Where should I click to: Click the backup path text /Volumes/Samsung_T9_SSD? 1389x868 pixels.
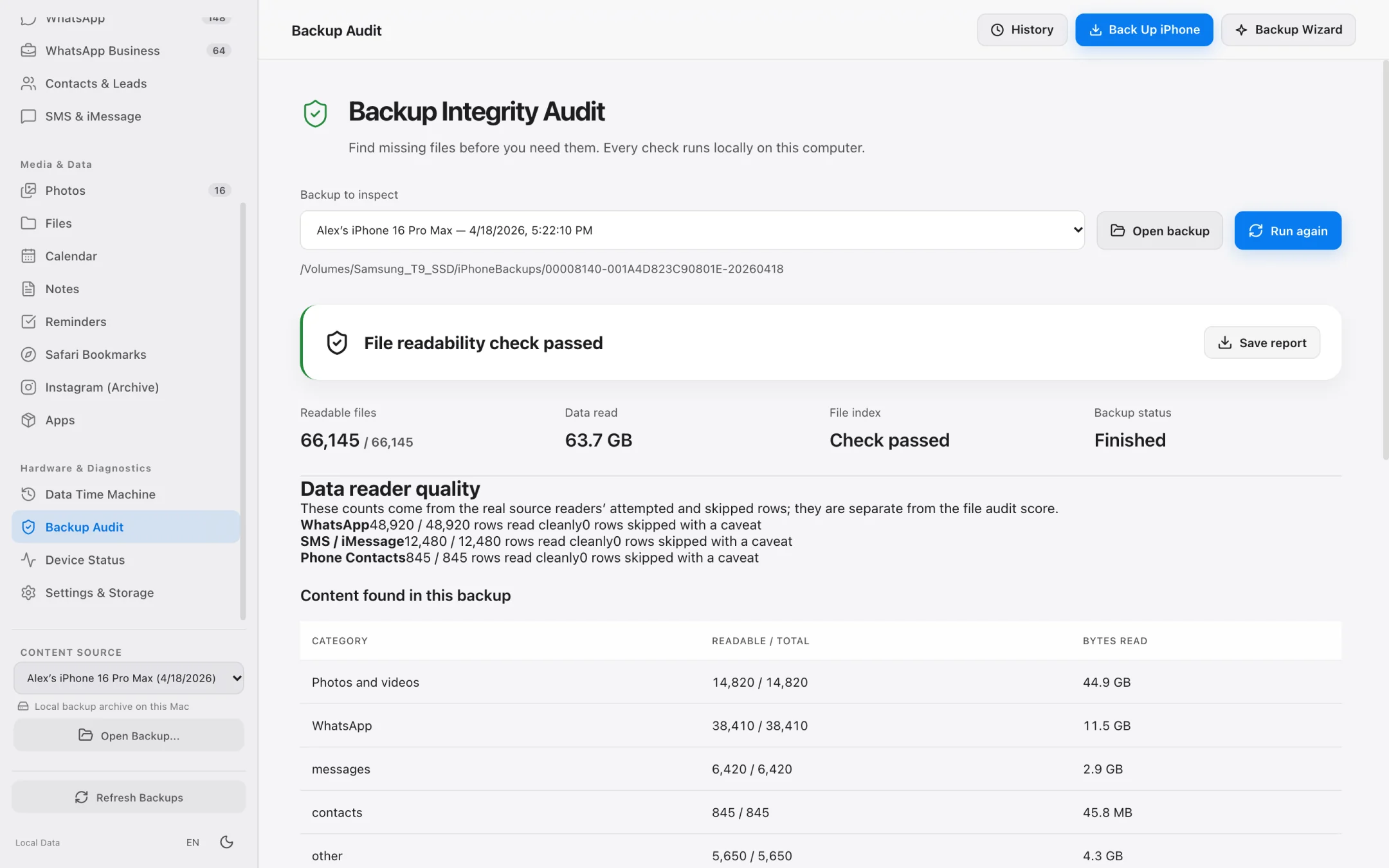(541, 269)
